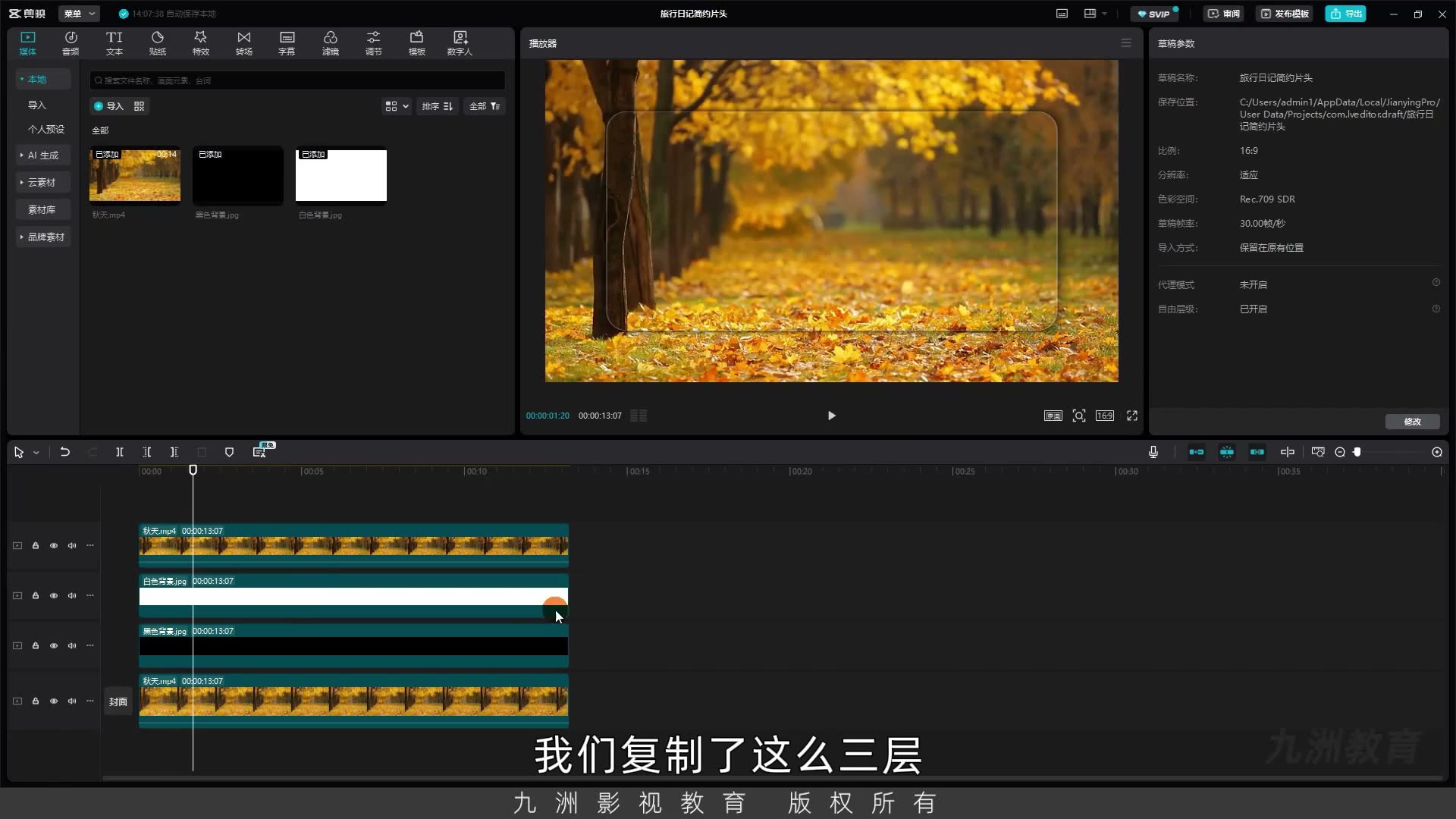
Task: Play the preview video
Action: (x=831, y=416)
